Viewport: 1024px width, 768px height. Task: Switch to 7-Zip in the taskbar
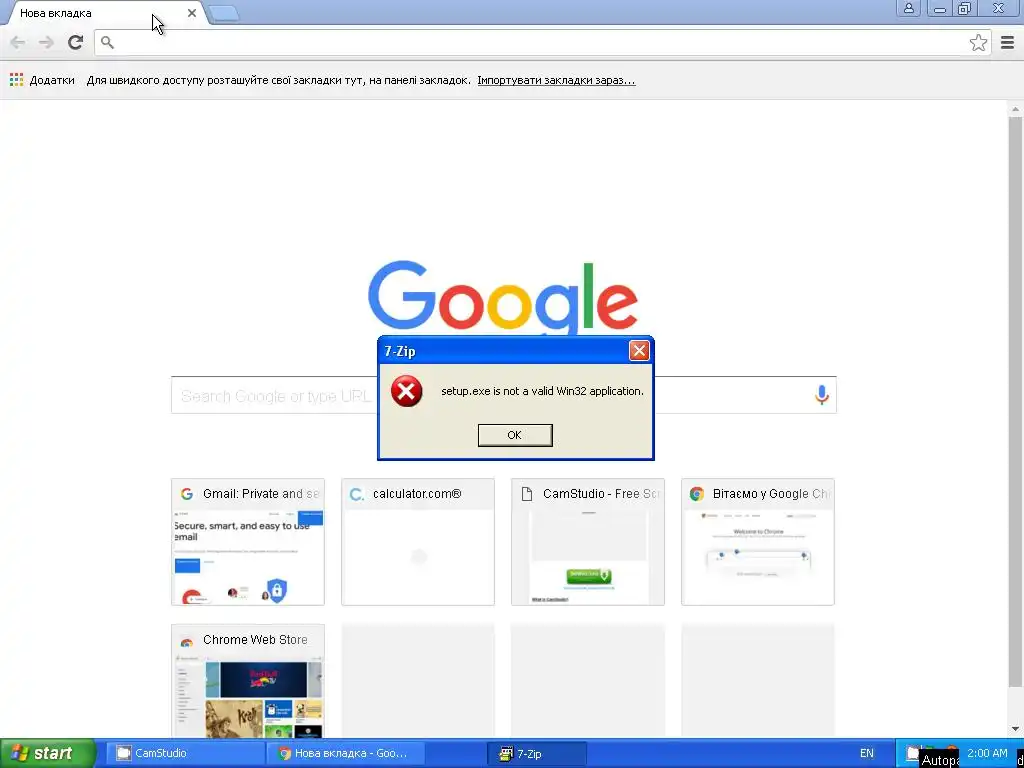point(537,754)
